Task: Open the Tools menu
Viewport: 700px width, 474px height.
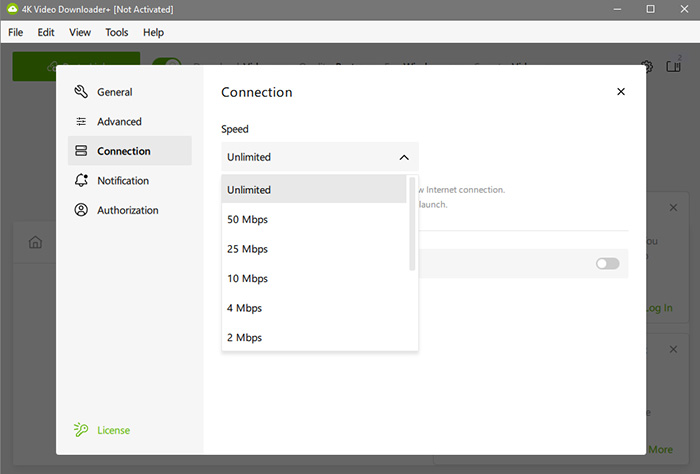Action: point(117,33)
